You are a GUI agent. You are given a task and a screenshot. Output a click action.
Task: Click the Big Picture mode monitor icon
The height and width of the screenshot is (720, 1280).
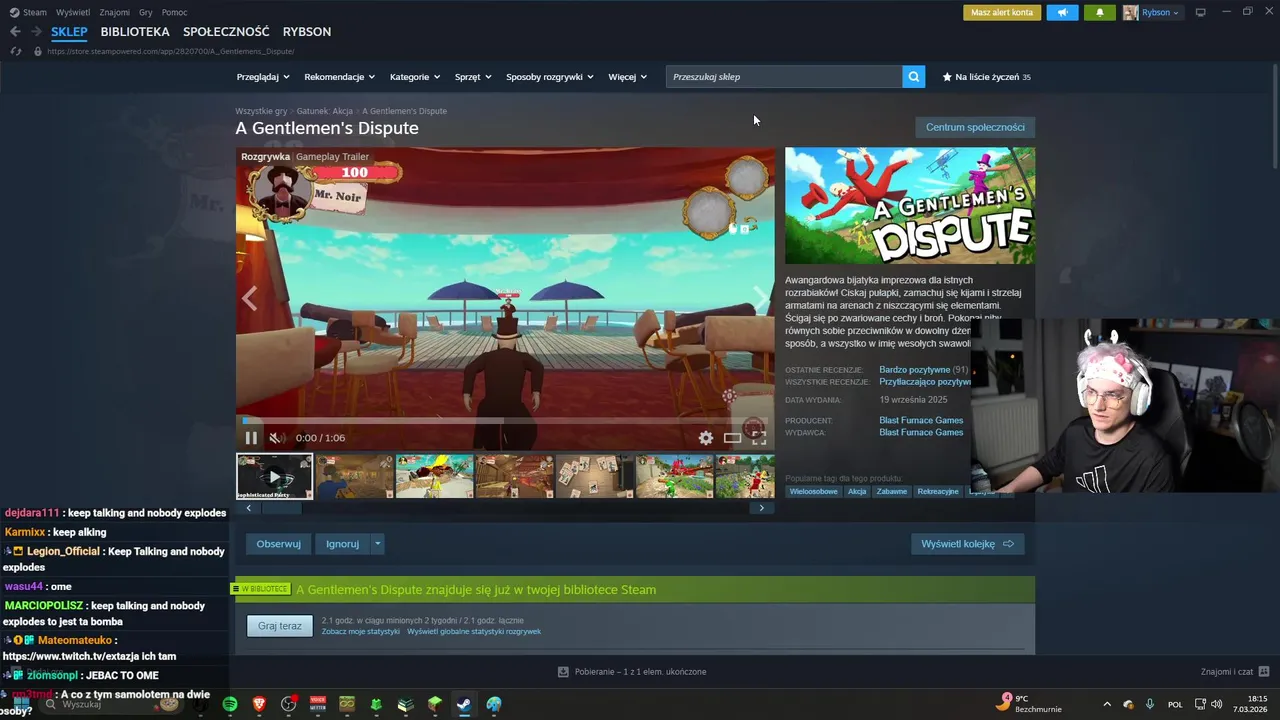[x=1201, y=12]
